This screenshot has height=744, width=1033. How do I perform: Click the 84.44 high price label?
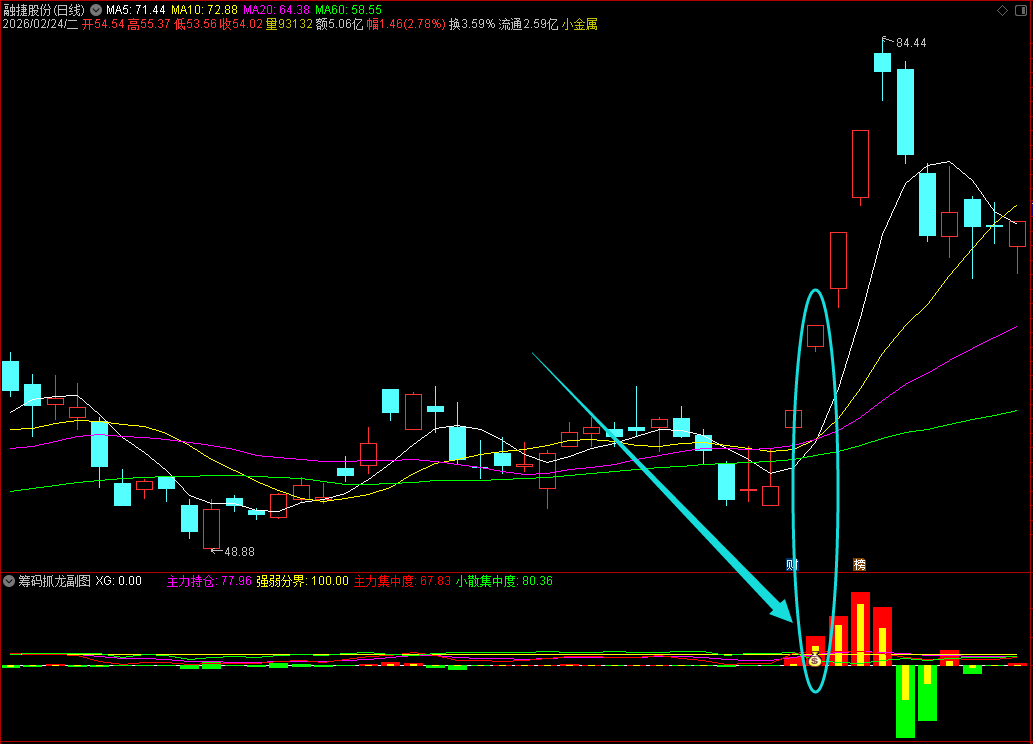click(911, 43)
